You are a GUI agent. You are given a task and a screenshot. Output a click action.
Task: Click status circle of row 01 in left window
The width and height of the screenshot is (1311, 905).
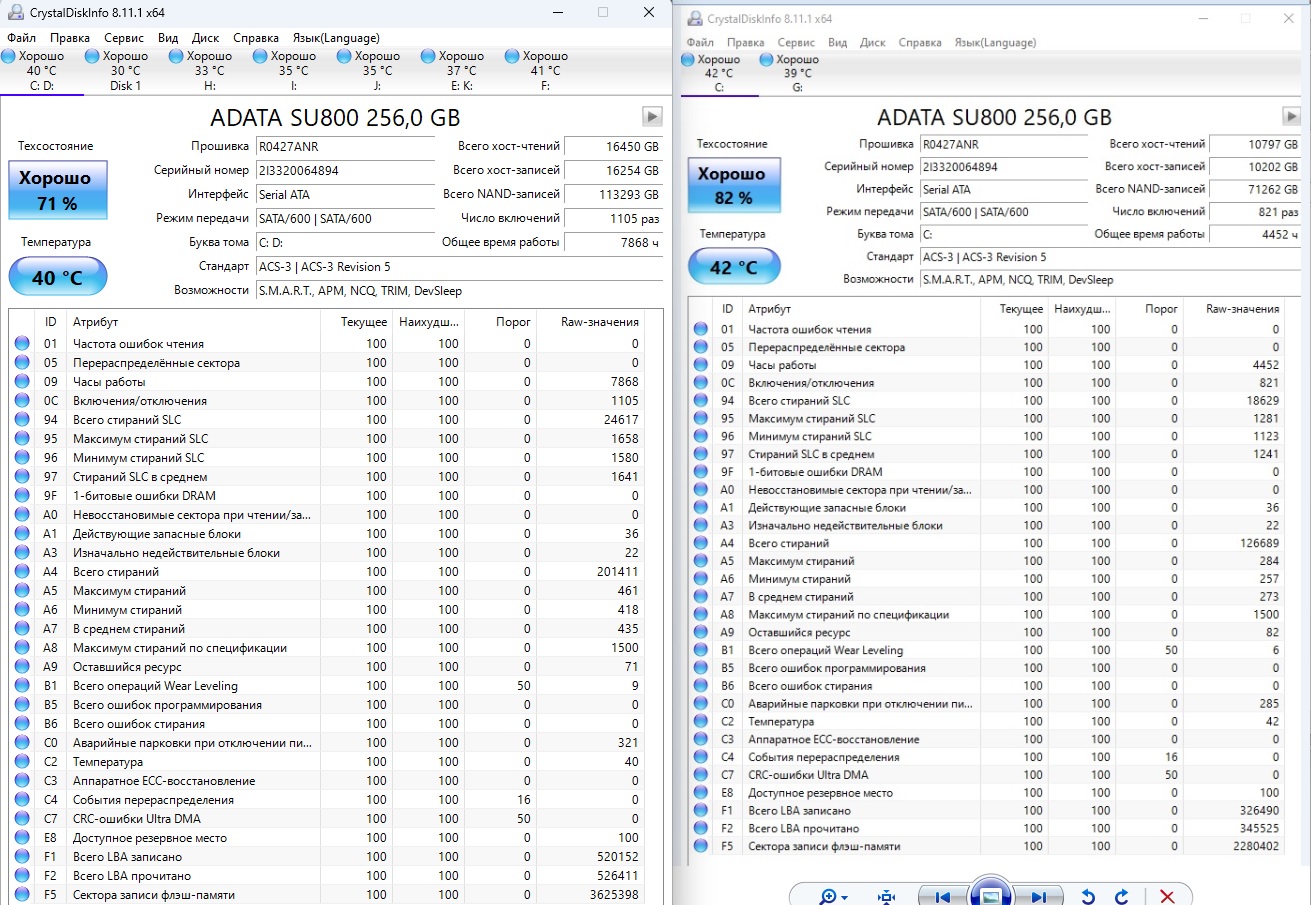pos(22,344)
